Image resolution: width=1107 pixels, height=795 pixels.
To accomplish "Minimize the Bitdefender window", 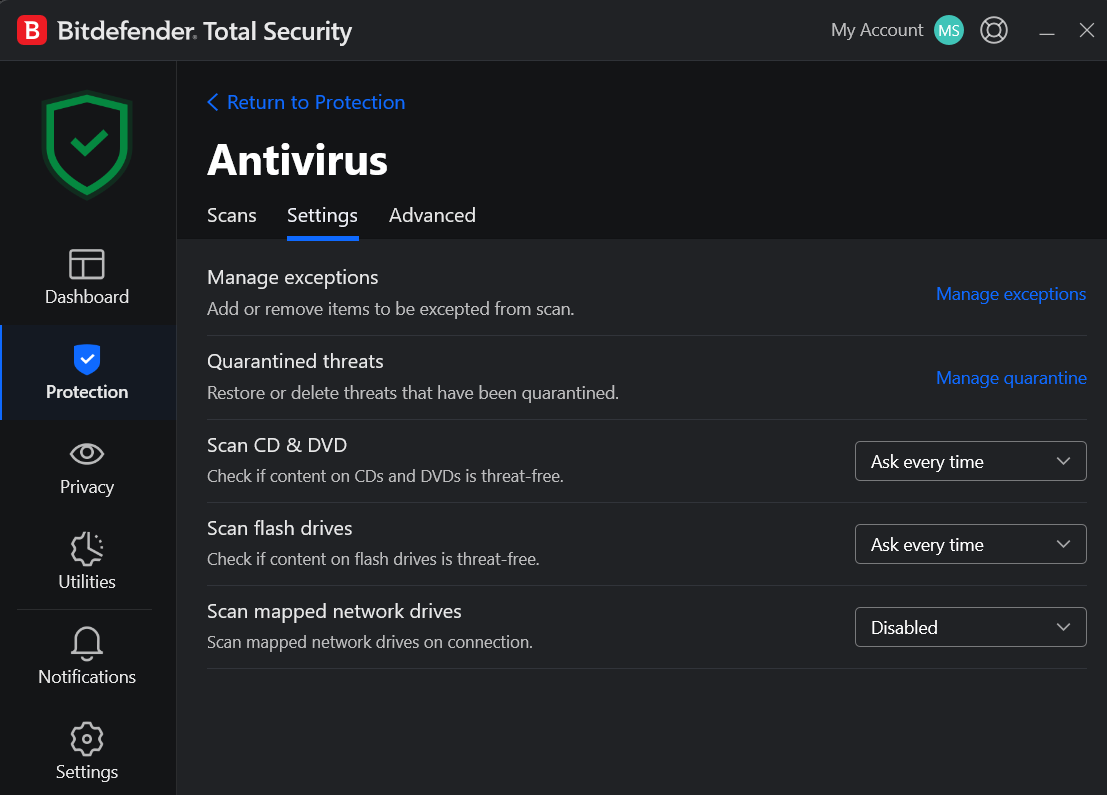I will [1046, 31].
